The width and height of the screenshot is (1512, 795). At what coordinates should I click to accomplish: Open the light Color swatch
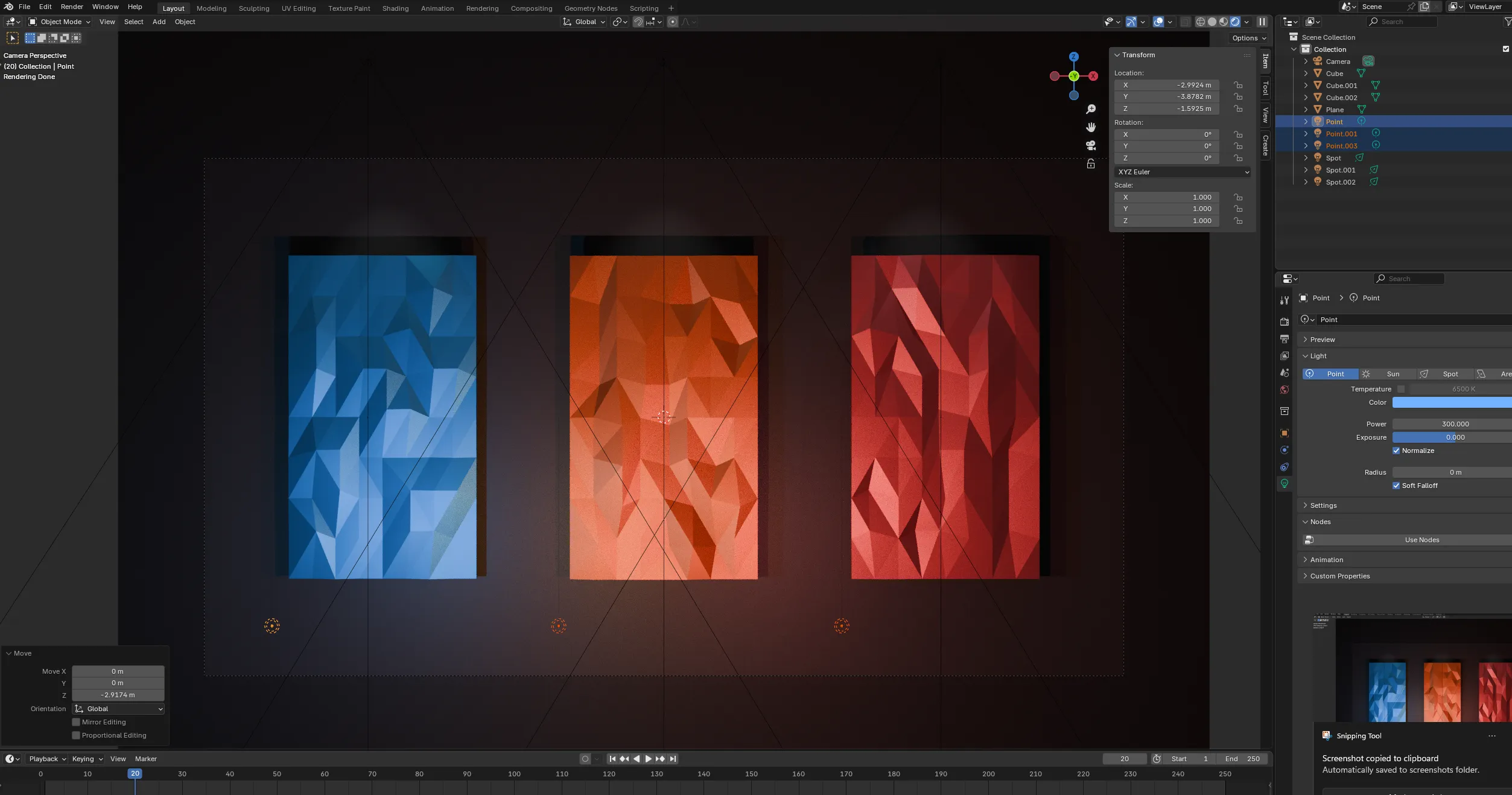[1452, 402]
